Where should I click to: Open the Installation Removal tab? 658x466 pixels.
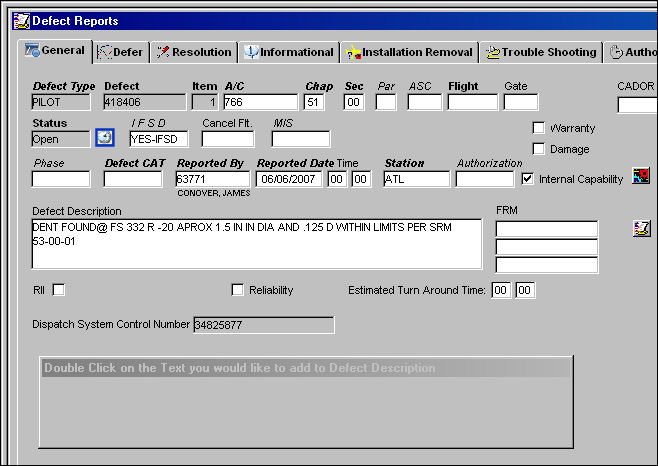point(410,52)
